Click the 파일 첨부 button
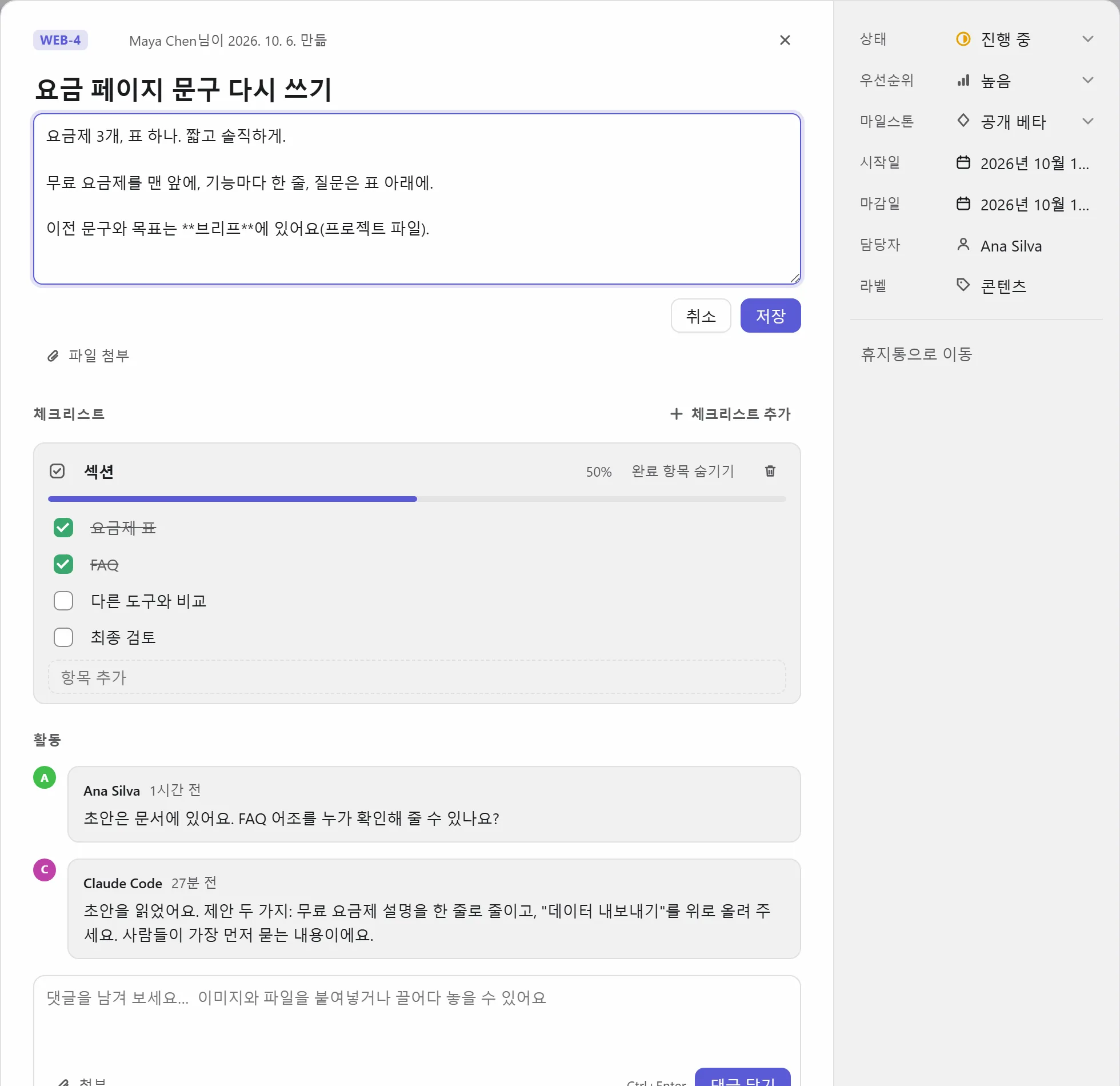Image resolution: width=1120 pixels, height=1086 pixels. pyautogui.click(x=88, y=356)
